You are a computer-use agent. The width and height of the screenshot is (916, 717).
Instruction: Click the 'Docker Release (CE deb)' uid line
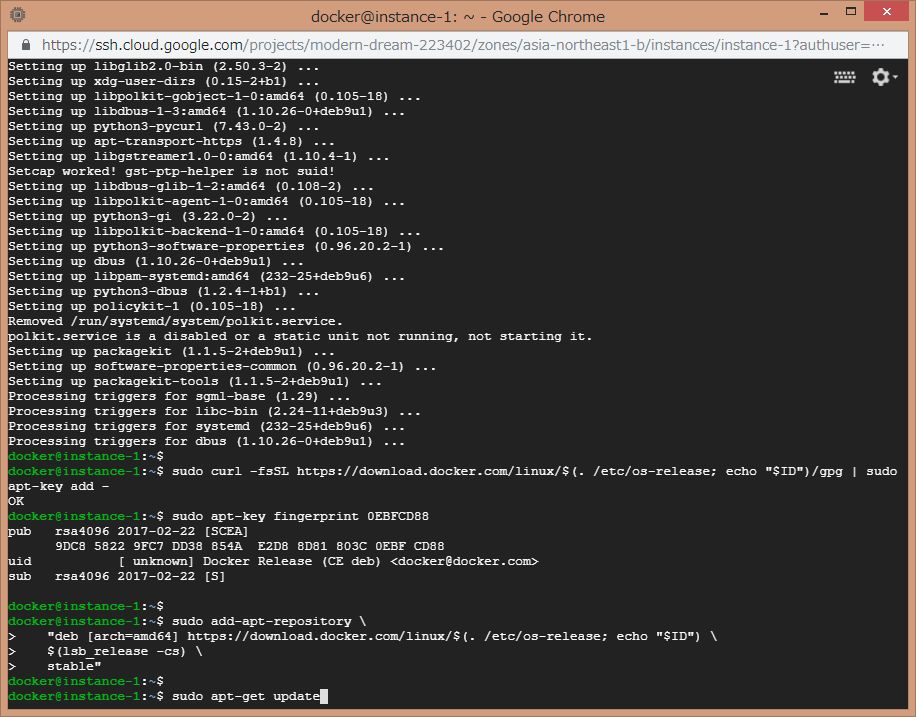(x=273, y=561)
